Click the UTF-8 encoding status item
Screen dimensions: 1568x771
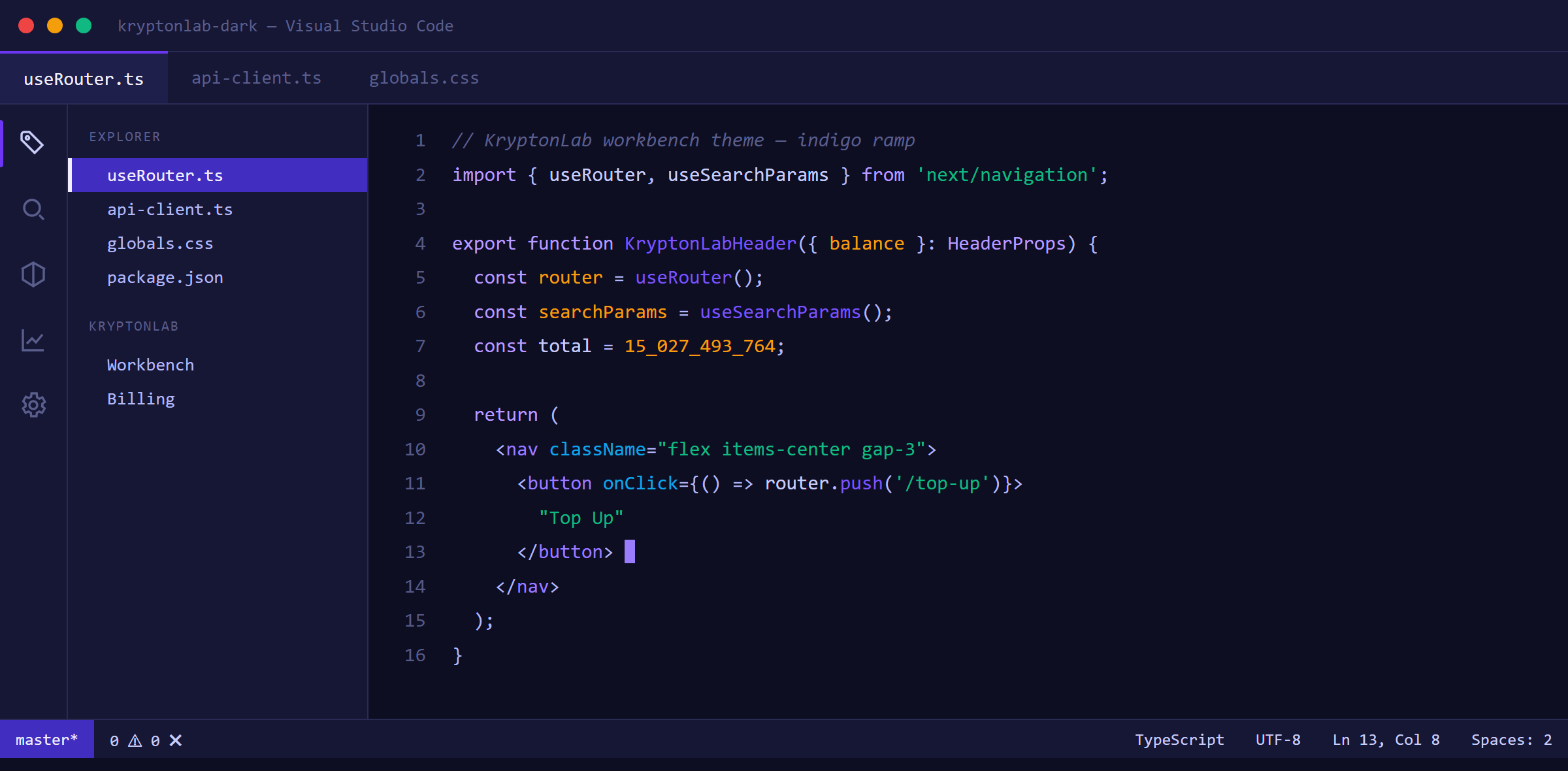coord(1278,740)
